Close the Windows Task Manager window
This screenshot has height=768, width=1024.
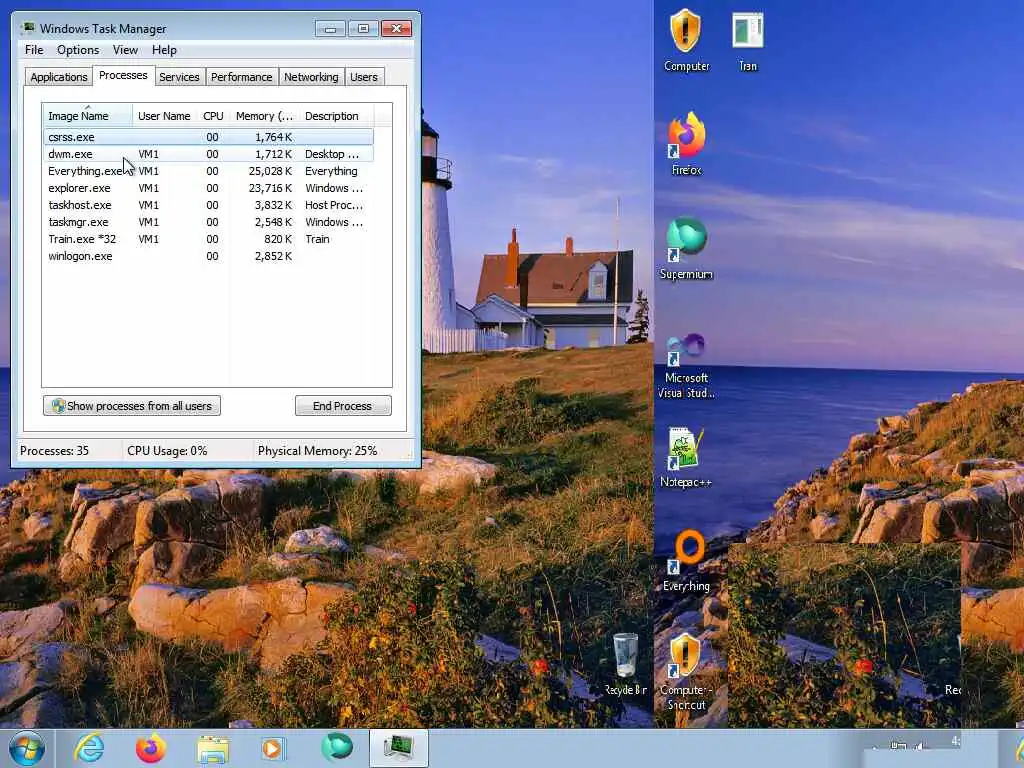tap(396, 29)
